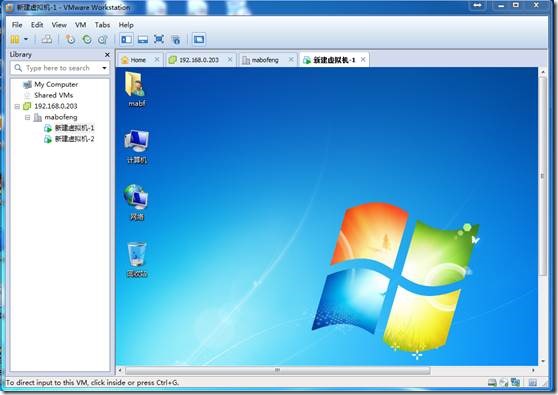Screen dimensions: 558x395
Task: Close the Home tab
Action: (157, 60)
